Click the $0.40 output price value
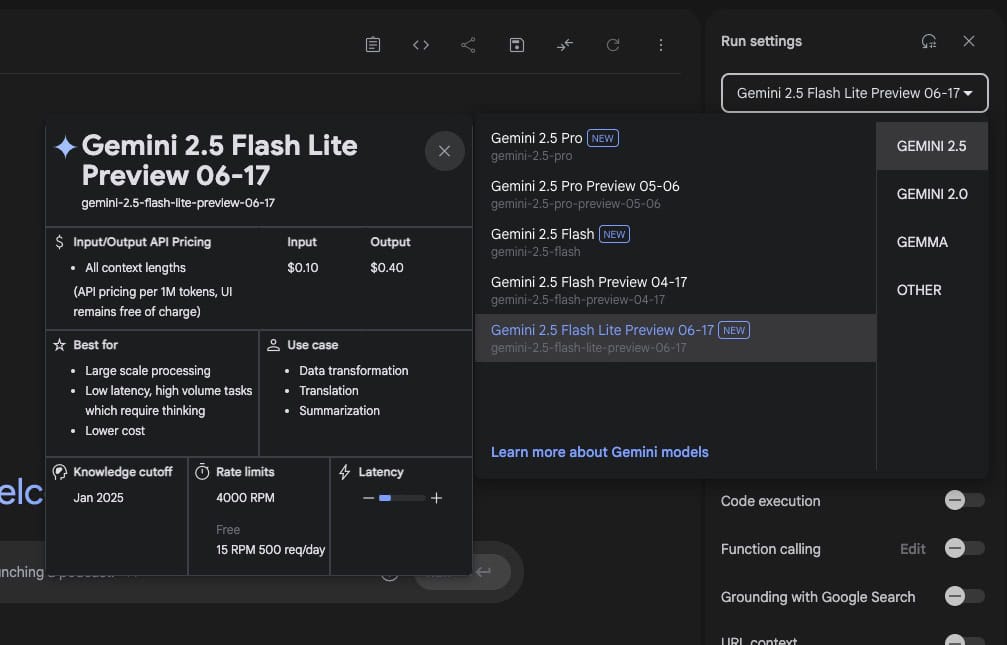Viewport: 1007px width, 645px height. 387,268
